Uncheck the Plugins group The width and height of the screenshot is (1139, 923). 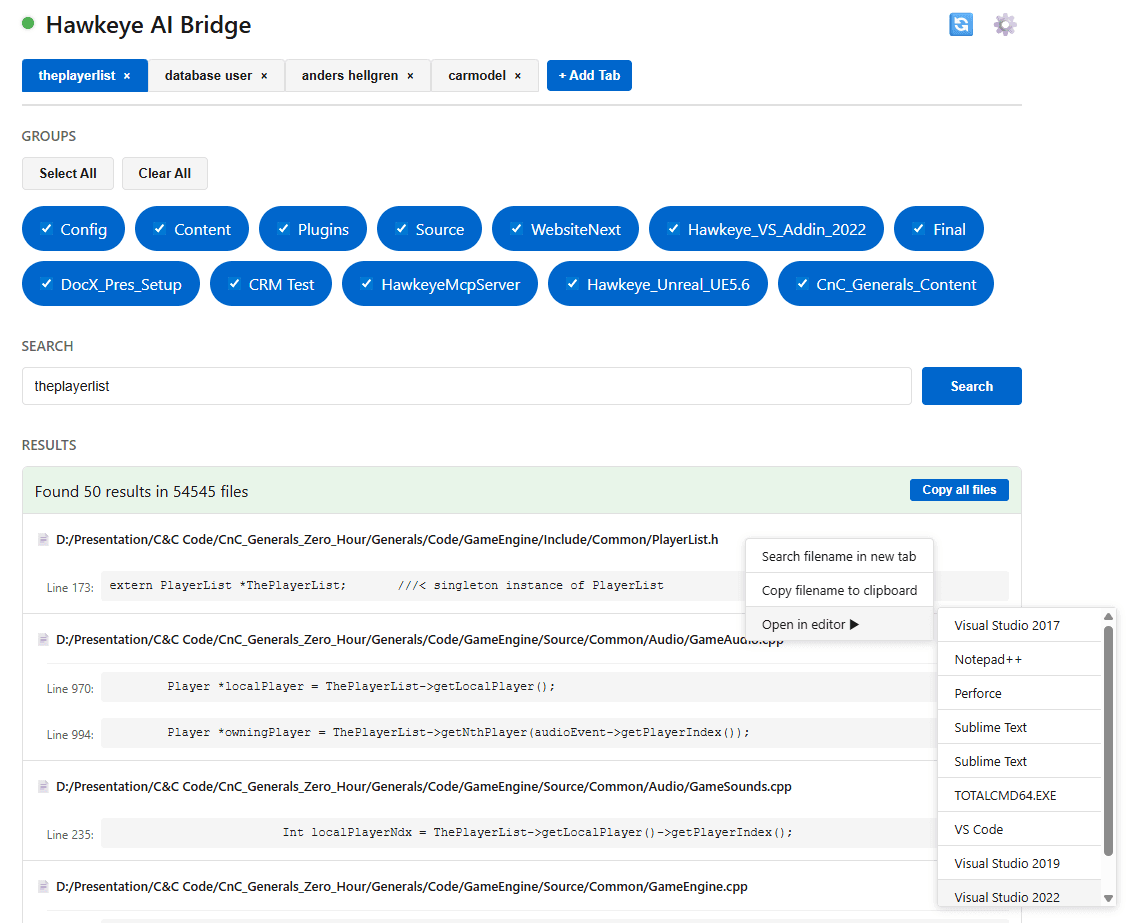(284, 229)
